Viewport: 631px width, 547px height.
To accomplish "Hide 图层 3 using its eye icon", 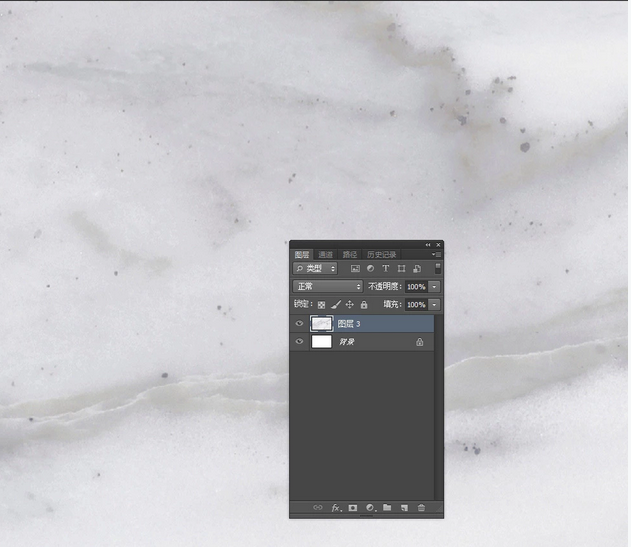I will (x=299, y=324).
